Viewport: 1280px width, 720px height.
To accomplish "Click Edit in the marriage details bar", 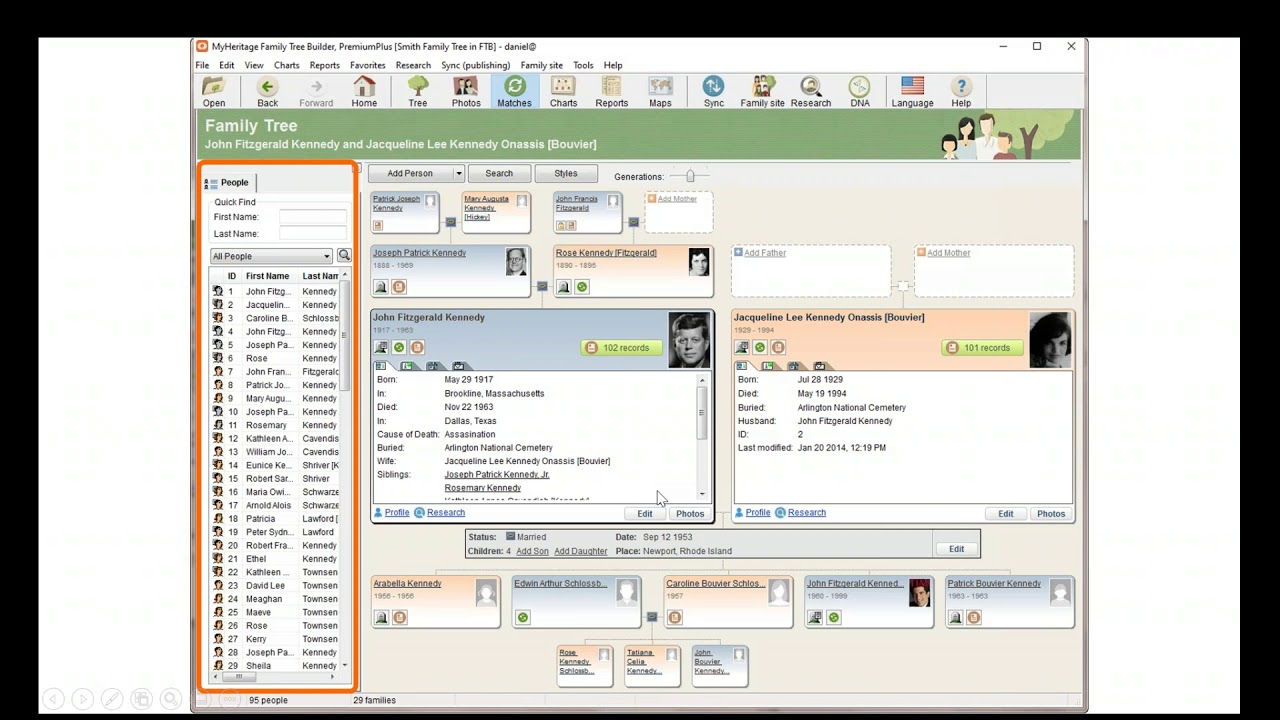I will click(956, 549).
